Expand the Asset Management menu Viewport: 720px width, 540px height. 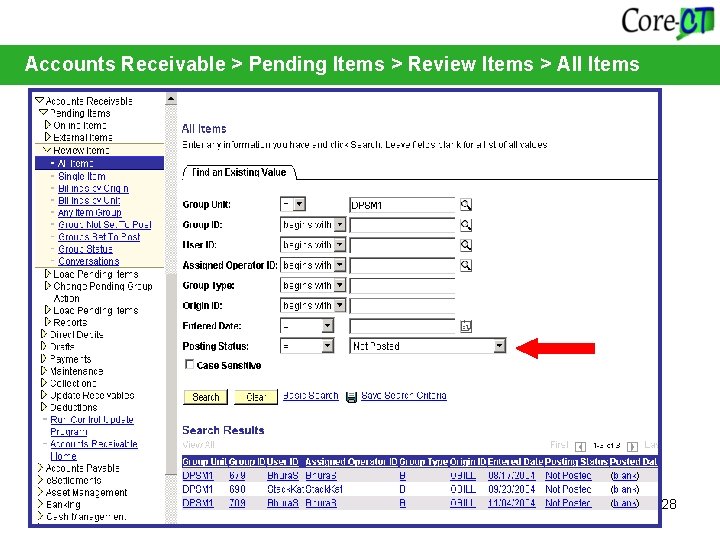[x=40, y=492]
